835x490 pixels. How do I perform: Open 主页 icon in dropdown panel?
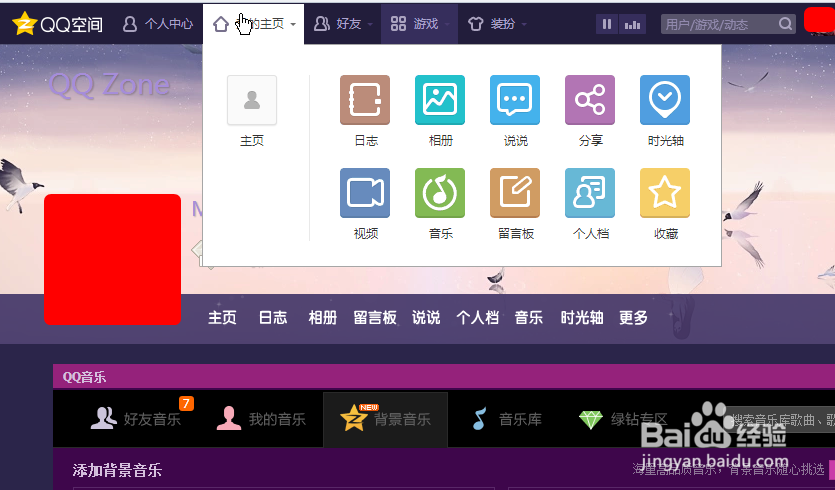tap(252, 100)
